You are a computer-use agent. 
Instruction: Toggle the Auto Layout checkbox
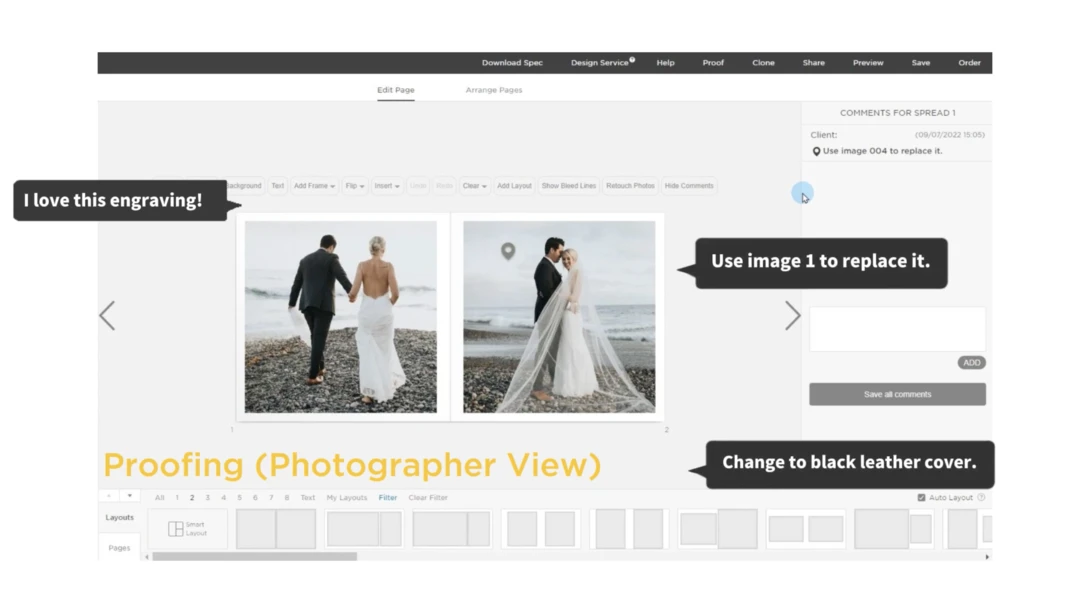click(x=921, y=498)
